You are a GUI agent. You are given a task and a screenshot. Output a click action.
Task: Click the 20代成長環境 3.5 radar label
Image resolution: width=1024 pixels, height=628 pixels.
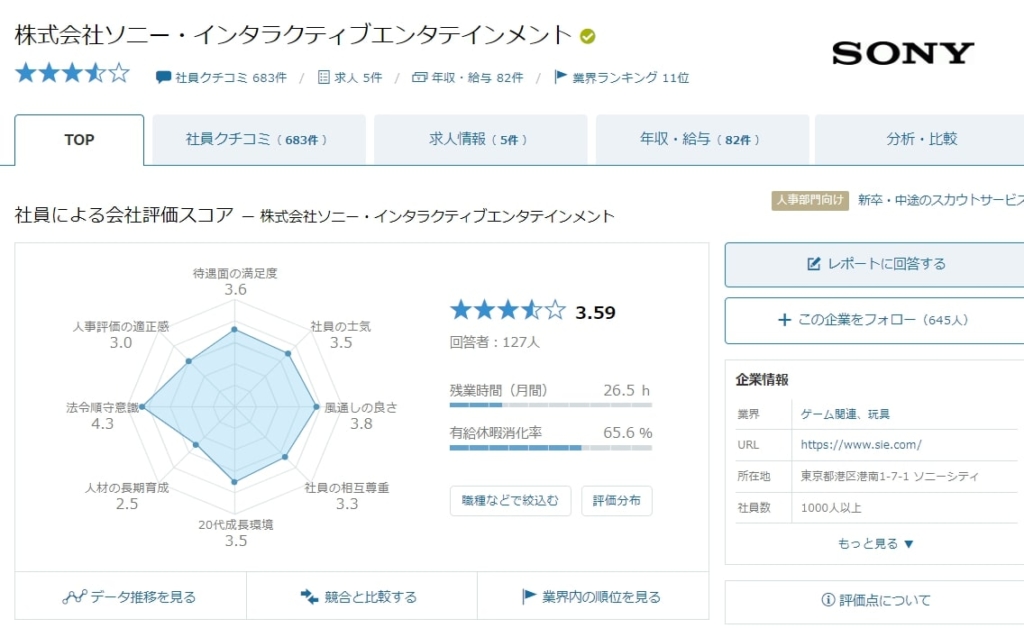(x=236, y=533)
